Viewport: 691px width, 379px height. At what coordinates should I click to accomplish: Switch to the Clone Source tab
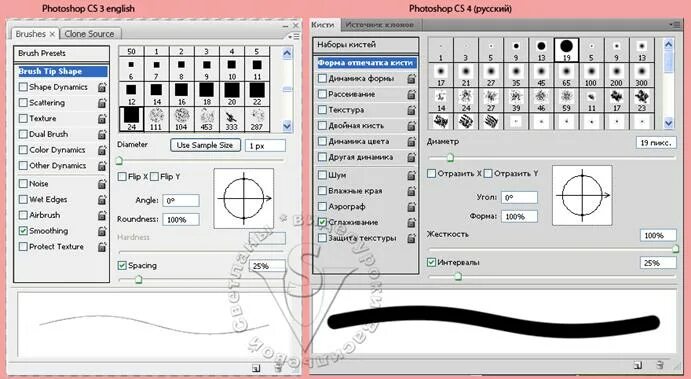click(x=89, y=34)
